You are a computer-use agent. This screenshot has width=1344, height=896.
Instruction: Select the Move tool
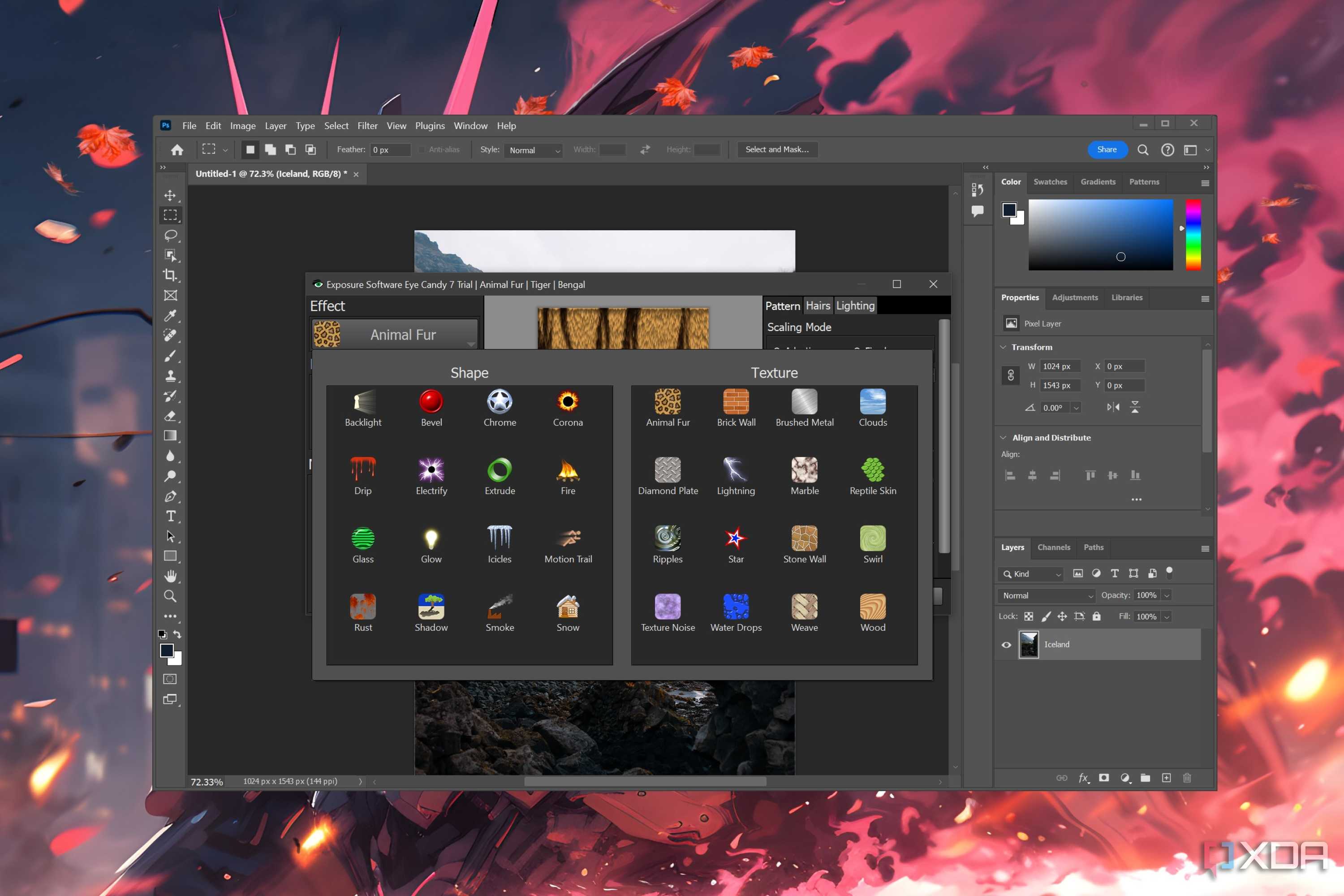[170, 195]
